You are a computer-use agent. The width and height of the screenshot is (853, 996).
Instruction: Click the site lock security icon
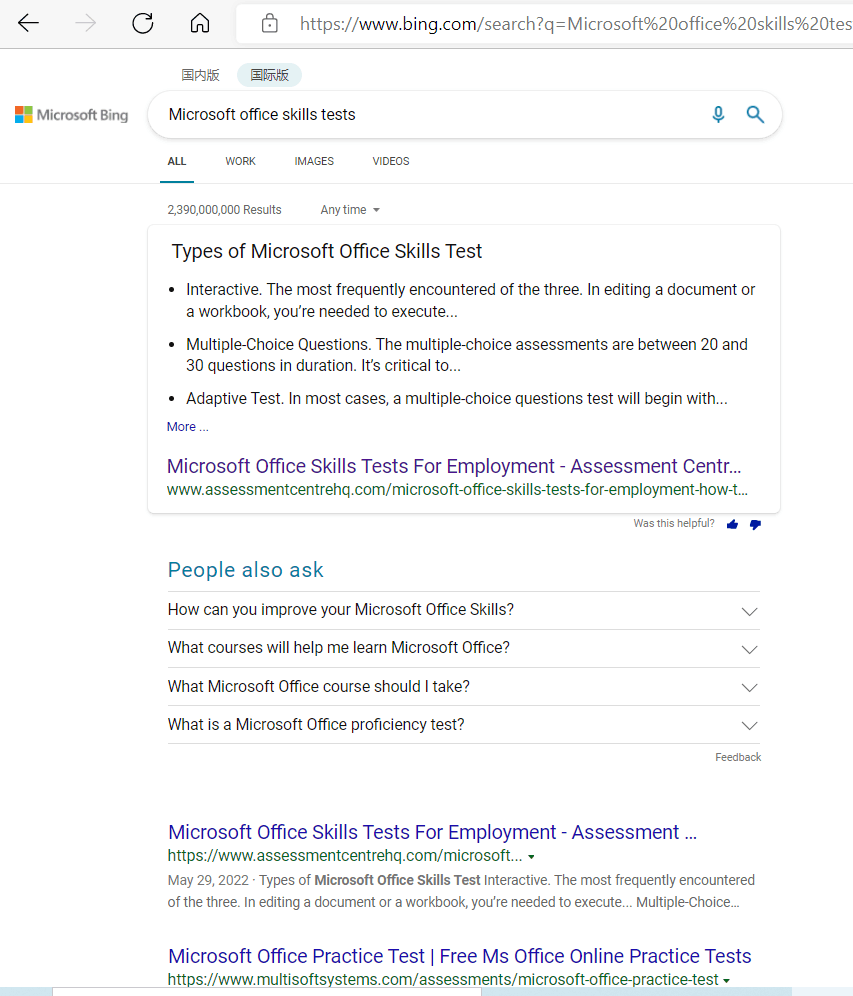point(270,24)
